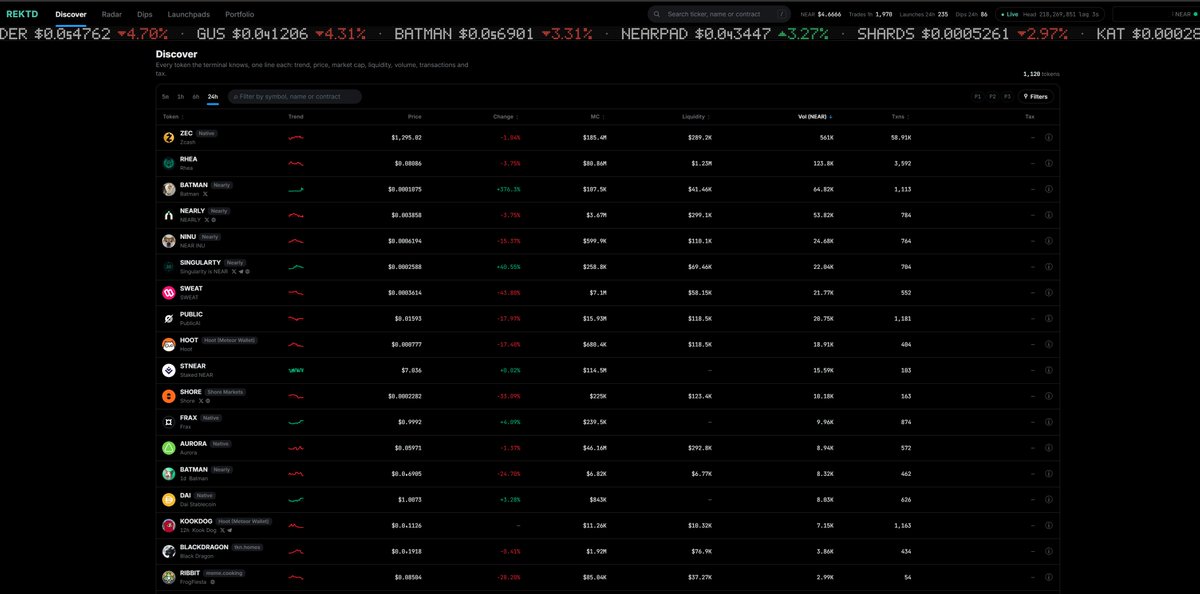Screen dimensions: 1200x594
Task: Click the NINU dog avatar icon
Action: (x=169, y=241)
